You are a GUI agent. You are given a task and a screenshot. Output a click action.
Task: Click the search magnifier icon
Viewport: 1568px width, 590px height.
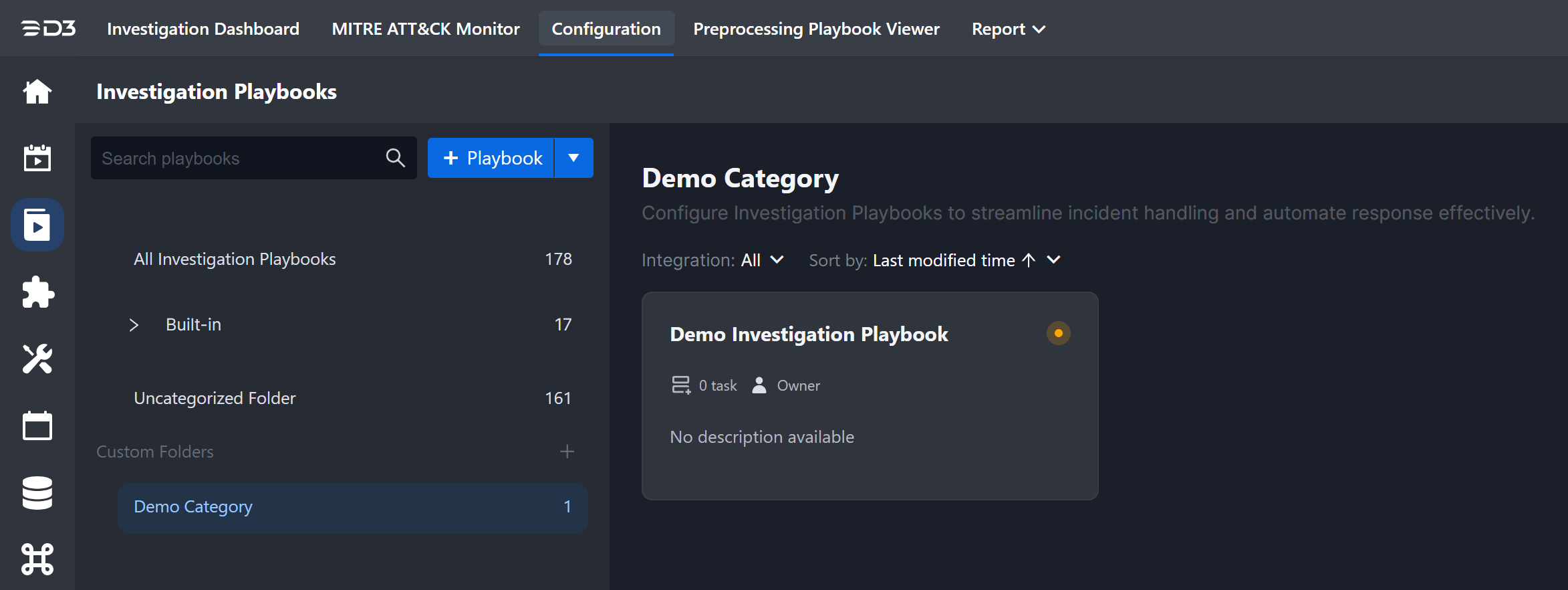[x=395, y=158]
